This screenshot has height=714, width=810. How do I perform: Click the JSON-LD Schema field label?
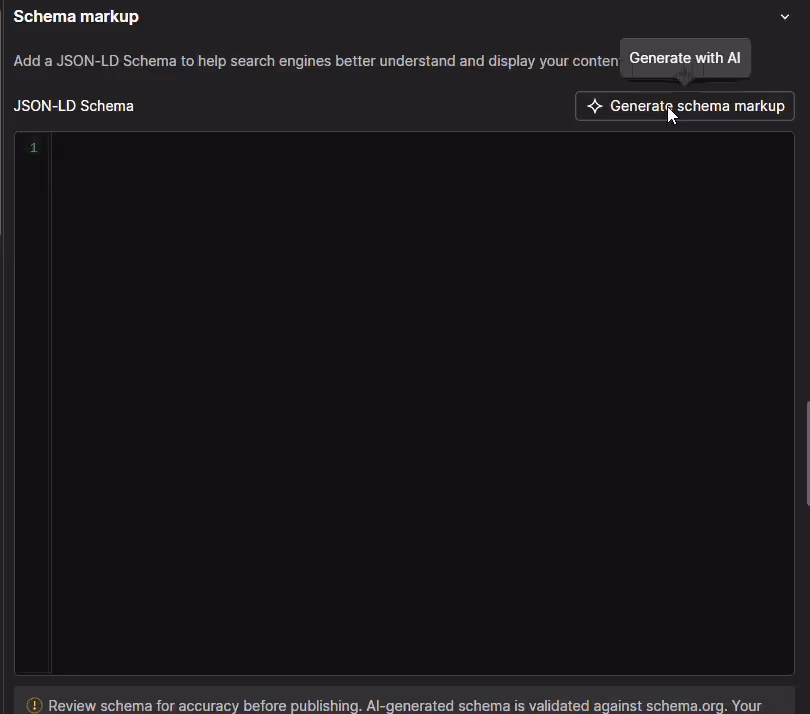73,106
